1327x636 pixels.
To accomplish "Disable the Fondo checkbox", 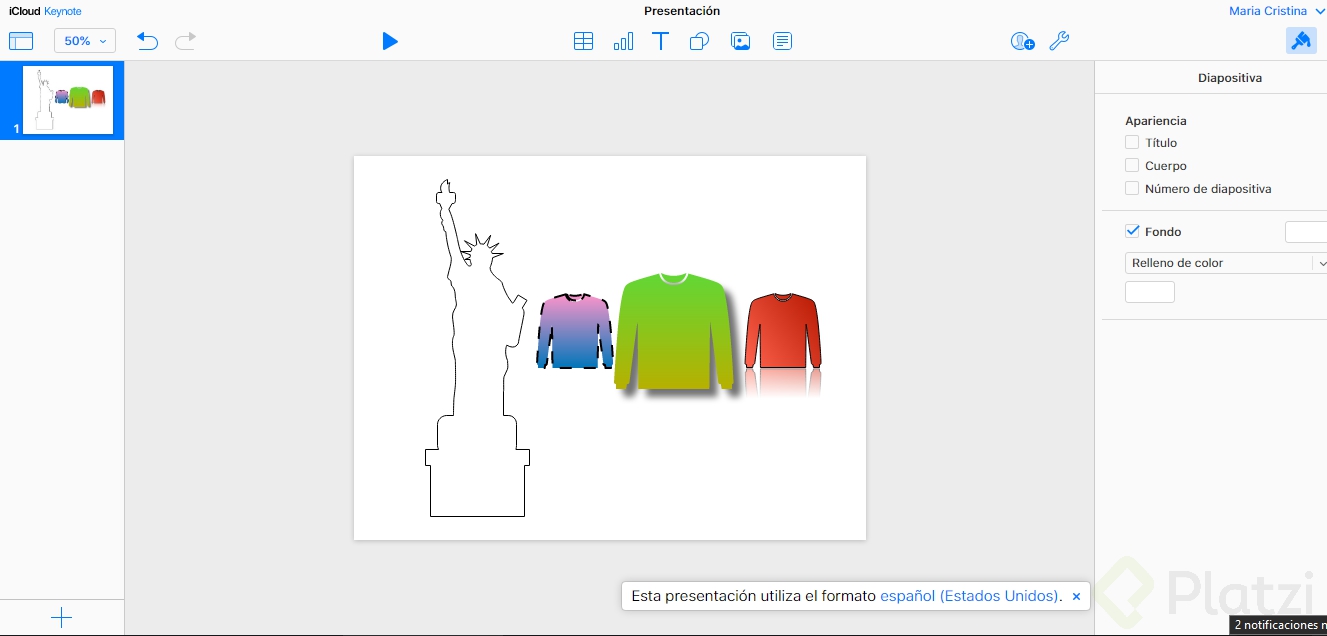I will coord(1132,231).
